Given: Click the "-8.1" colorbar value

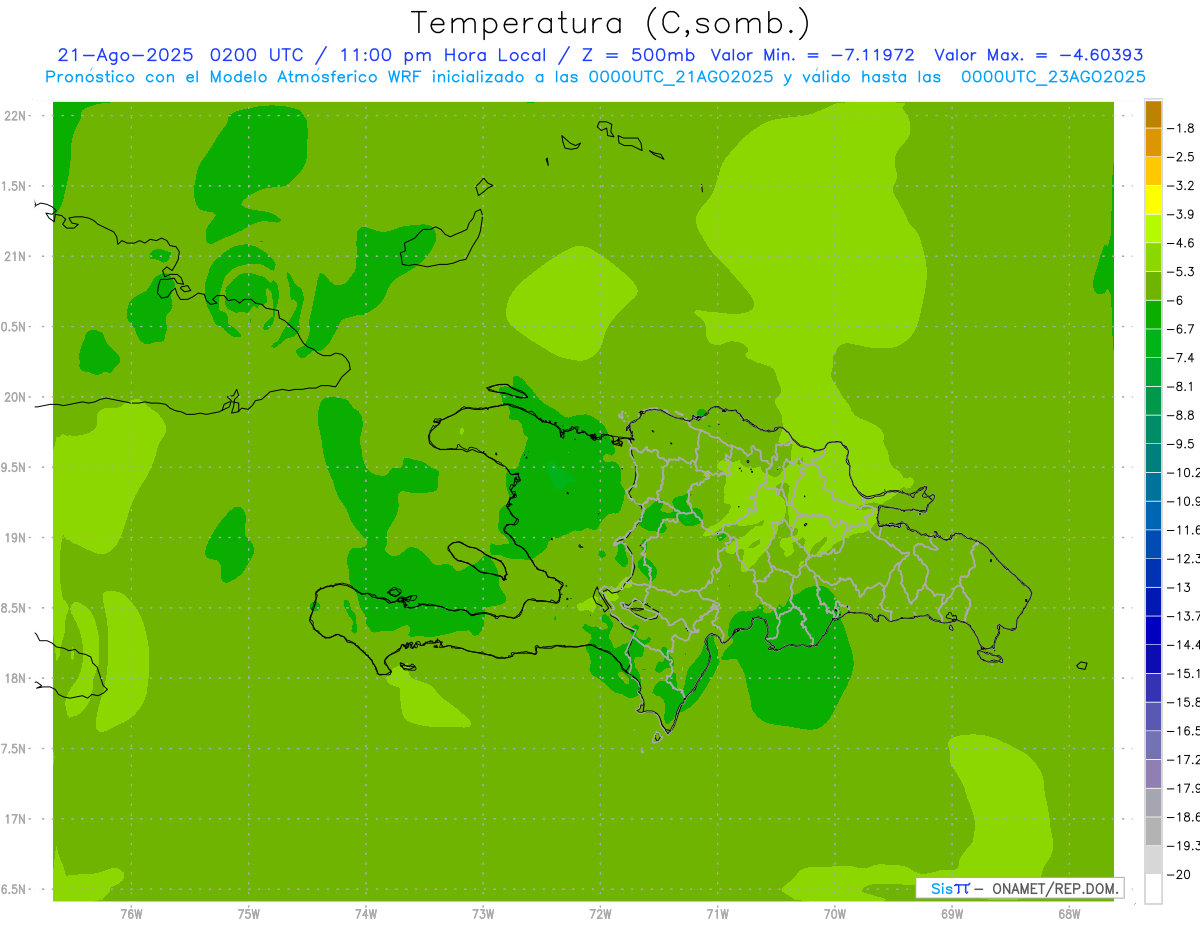Looking at the screenshot, I should coord(1181,386).
